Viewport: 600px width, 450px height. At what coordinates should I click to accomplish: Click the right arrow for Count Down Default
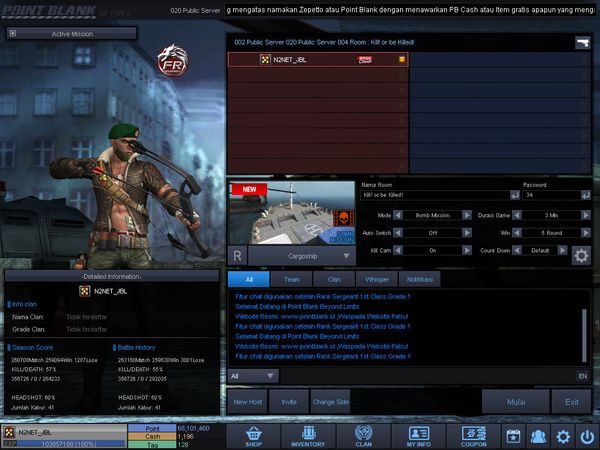[562, 250]
